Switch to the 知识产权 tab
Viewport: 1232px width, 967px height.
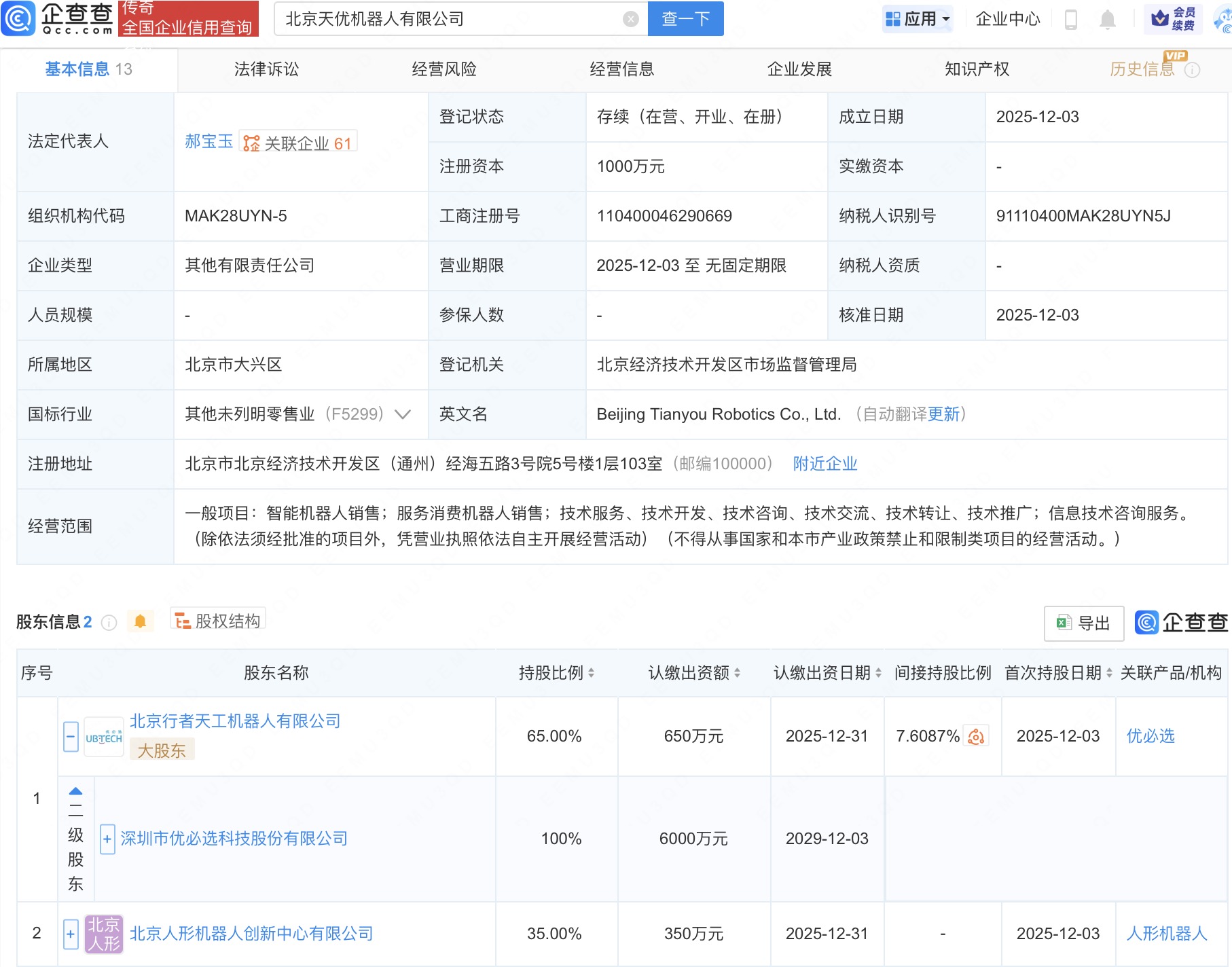(976, 69)
